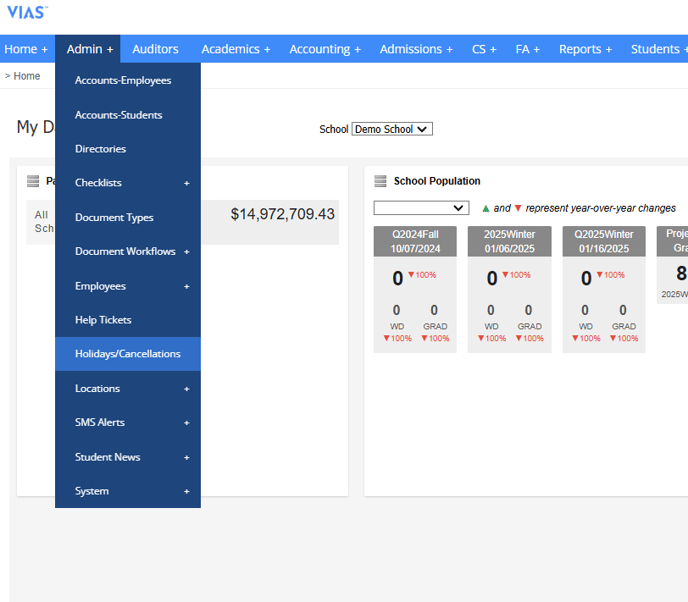
Task: Open the CS menu
Action: coord(484,49)
